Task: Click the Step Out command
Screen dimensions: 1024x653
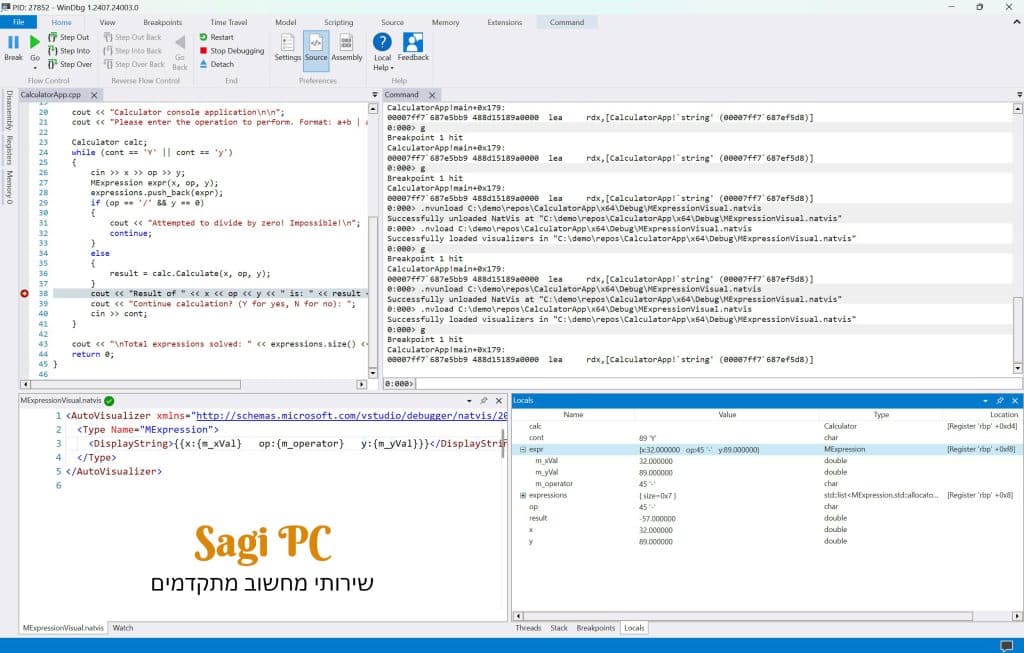Action: [70, 37]
